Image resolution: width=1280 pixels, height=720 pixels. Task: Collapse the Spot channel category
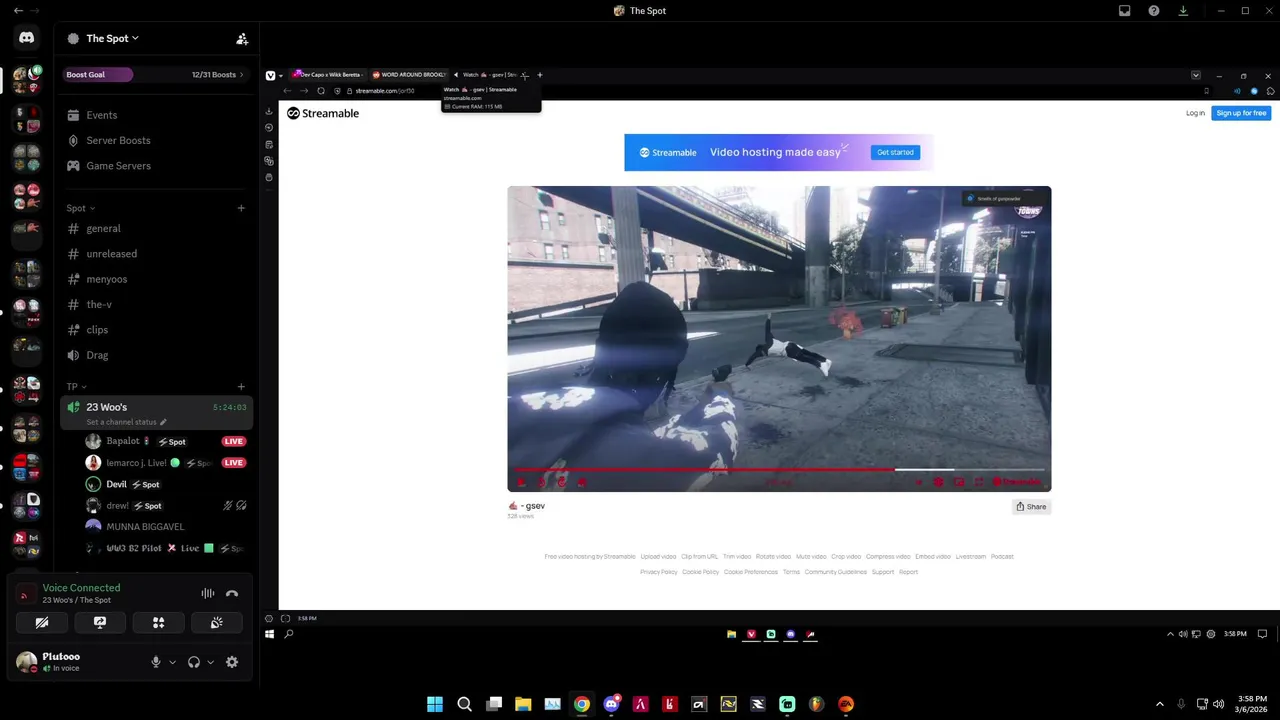80,208
